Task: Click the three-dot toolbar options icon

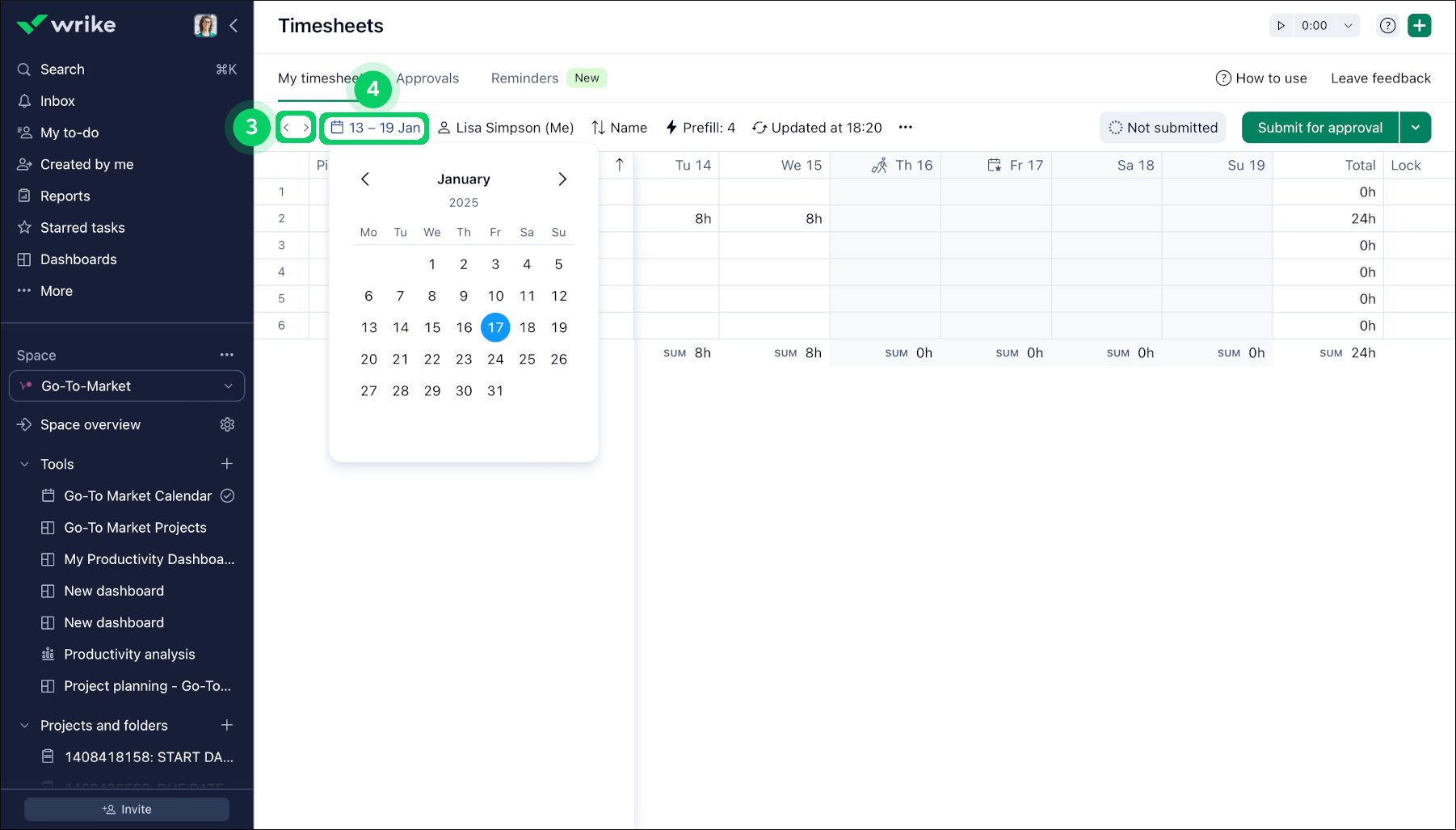Action: pyautogui.click(x=906, y=128)
